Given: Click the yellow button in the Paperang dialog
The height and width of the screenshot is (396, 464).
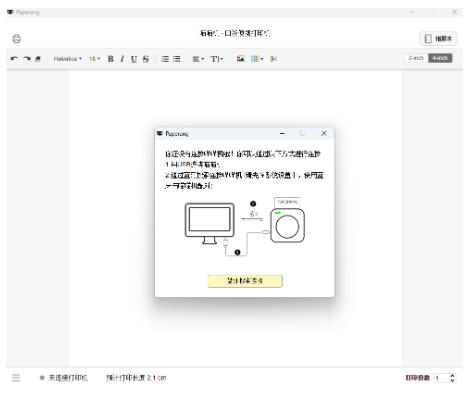Looking at the screenshot, I should coord(245,281).
